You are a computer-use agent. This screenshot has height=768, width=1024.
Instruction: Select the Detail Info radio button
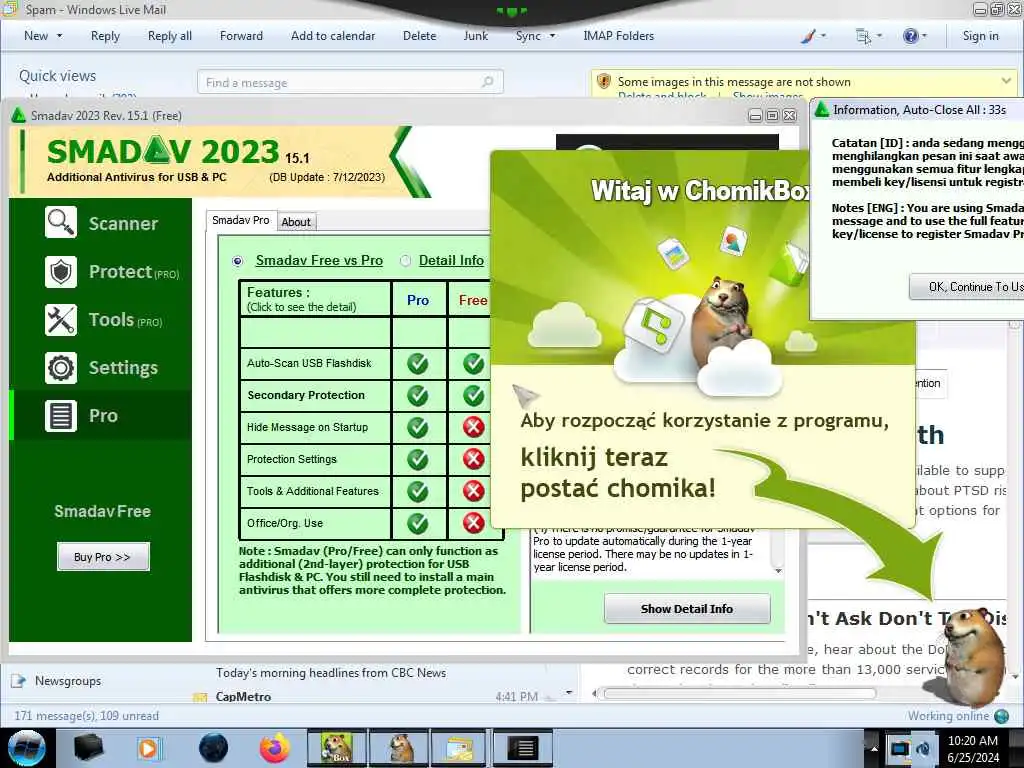[406, 261]
